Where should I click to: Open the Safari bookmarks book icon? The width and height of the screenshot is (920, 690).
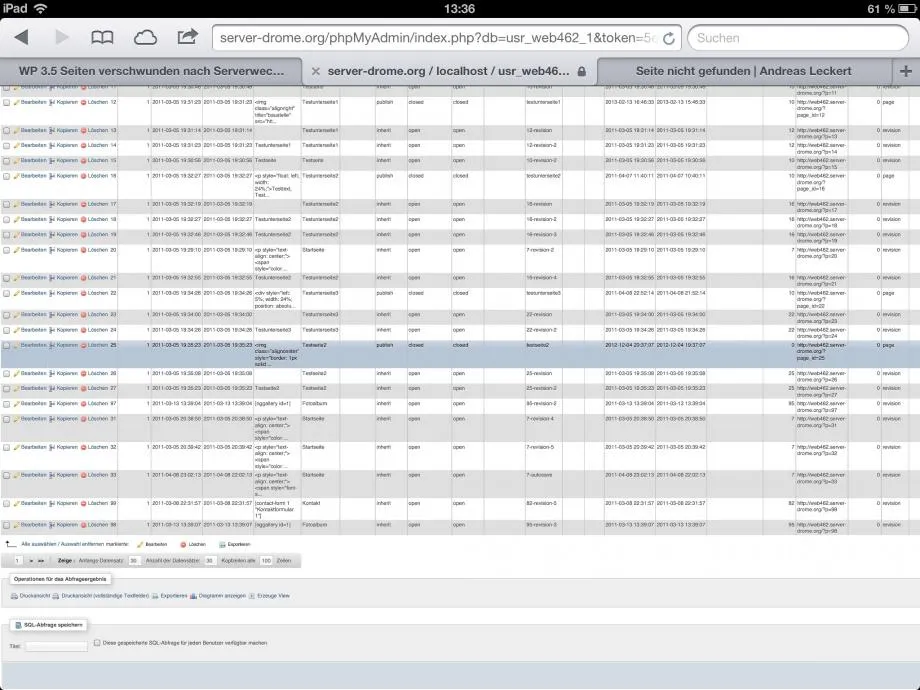[x=102, y=38]
